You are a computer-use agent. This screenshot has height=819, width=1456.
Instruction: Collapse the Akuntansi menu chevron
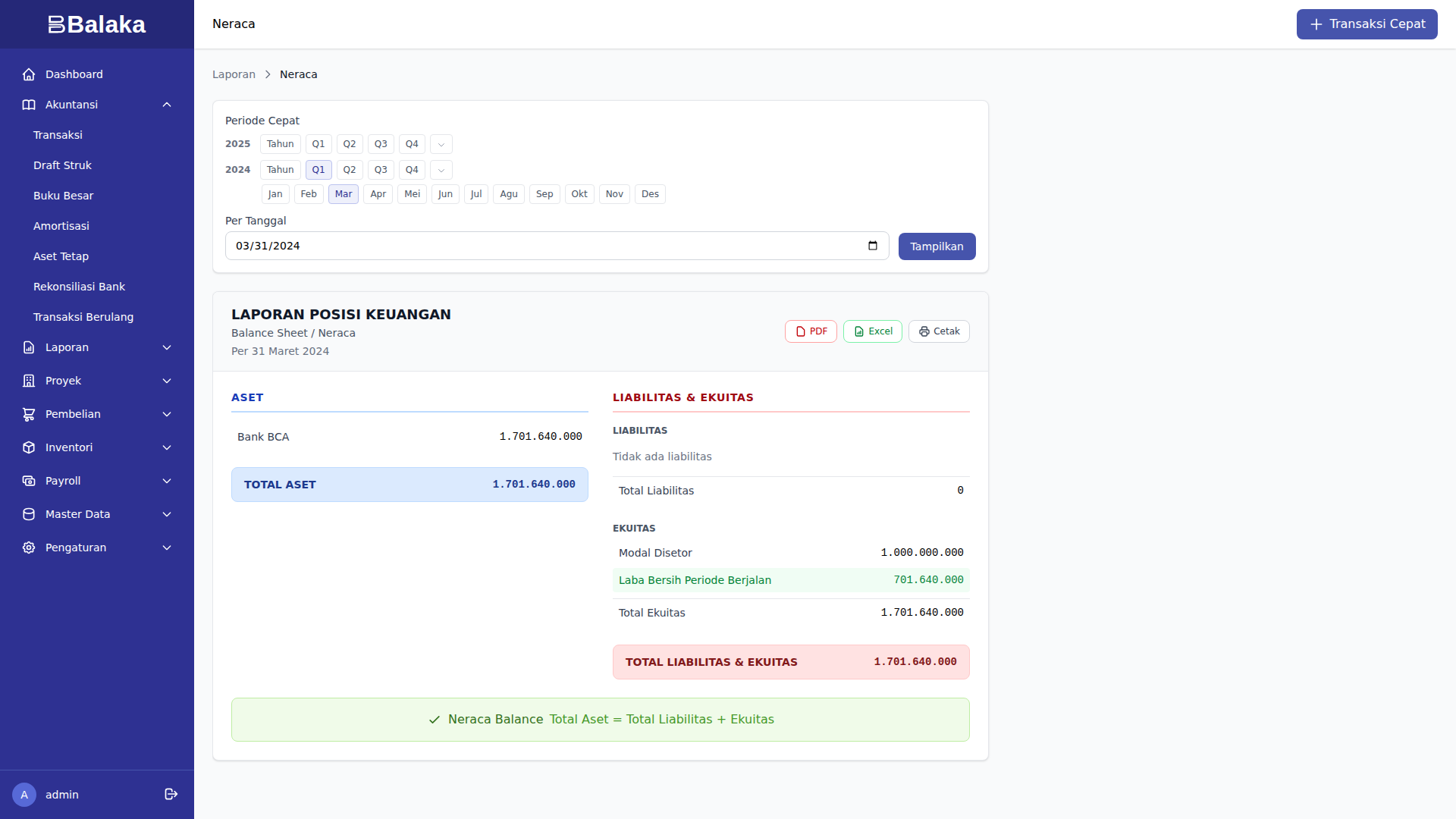167,105
